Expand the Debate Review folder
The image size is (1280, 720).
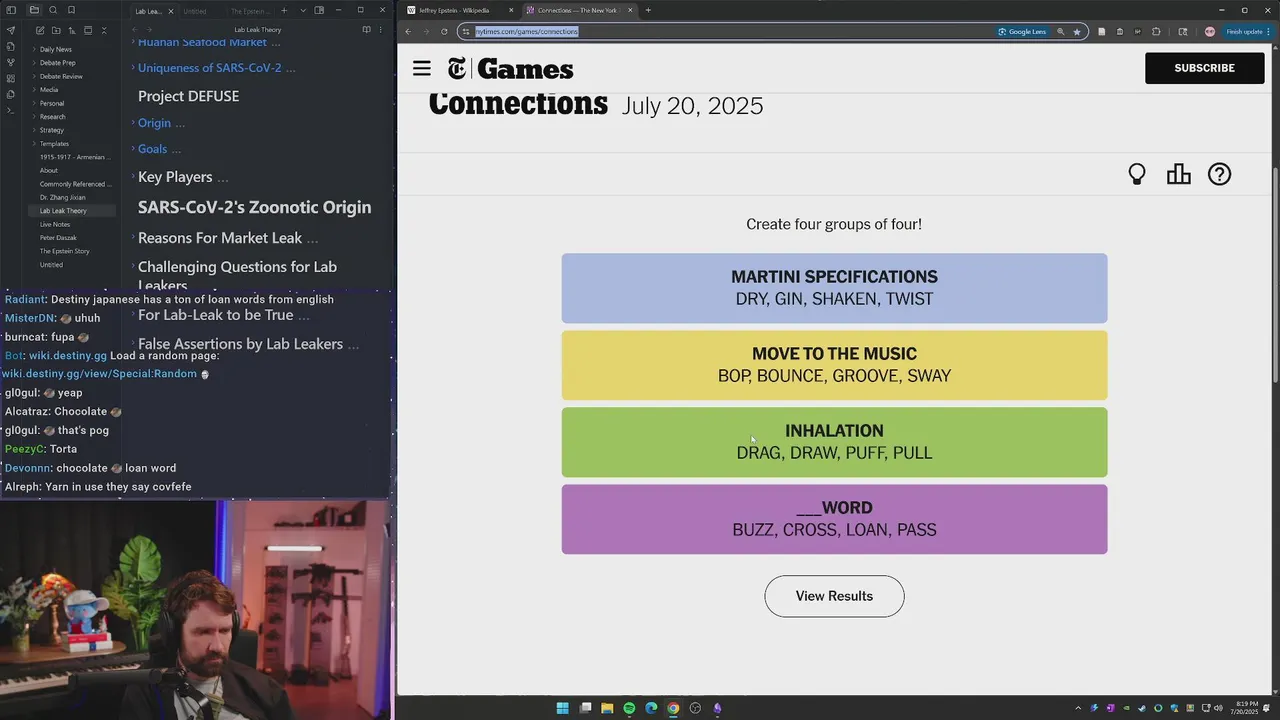coord(34,76)
